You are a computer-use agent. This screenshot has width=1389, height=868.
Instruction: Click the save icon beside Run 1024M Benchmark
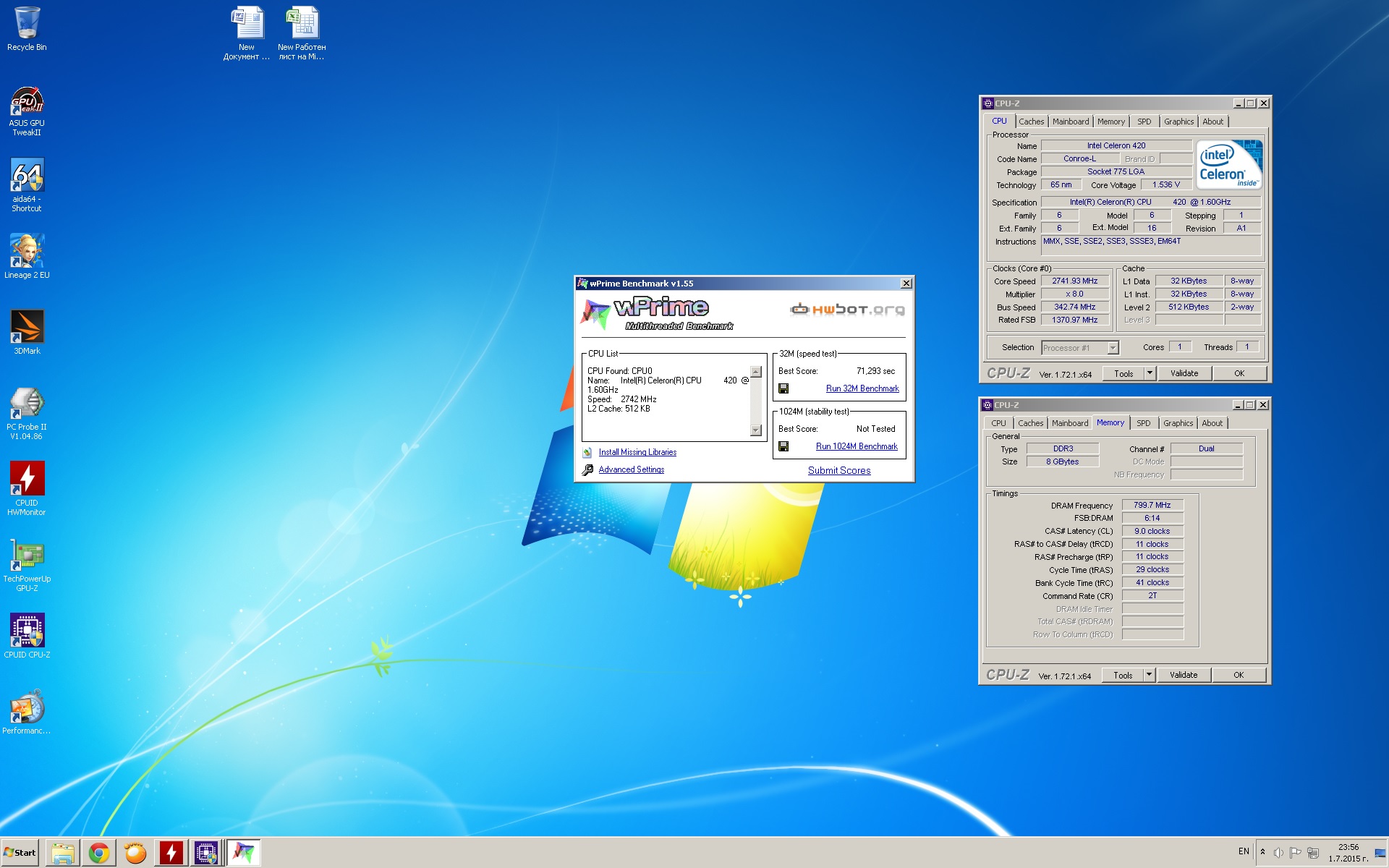tap(783, 446)
